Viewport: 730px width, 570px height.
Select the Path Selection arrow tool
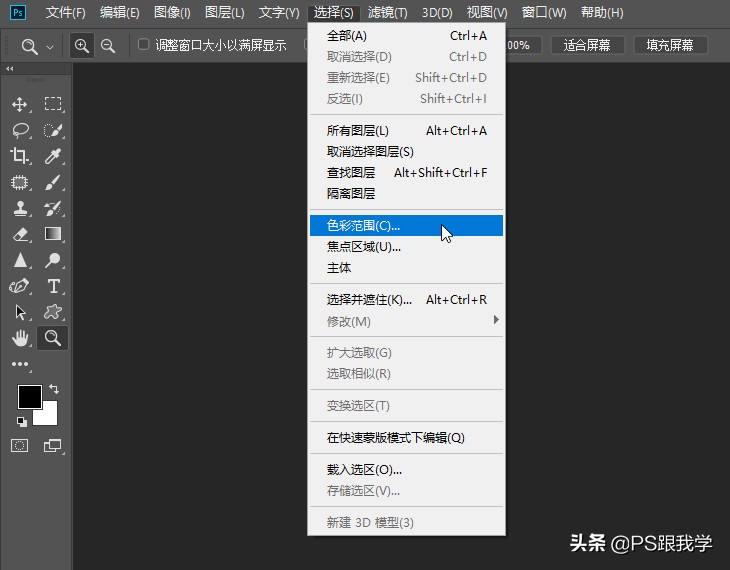click(x=20, y=312)
